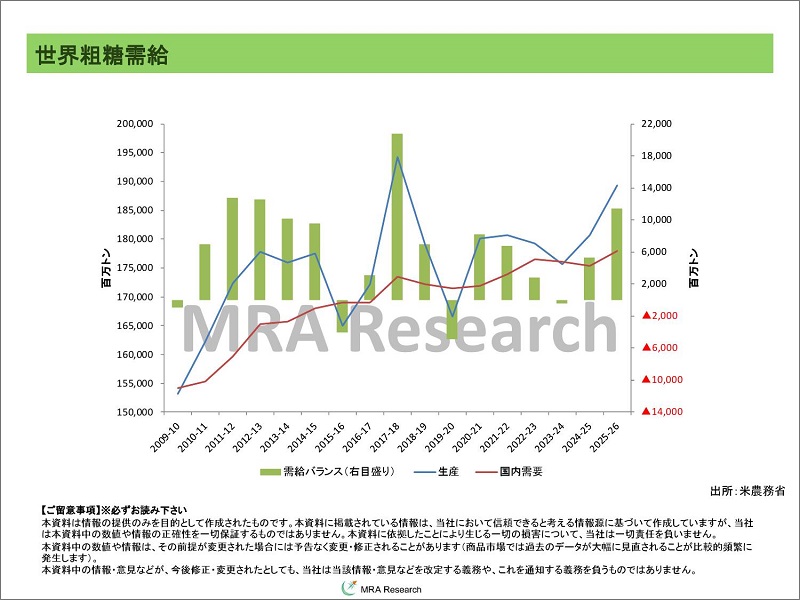Click the heading 【ご留意事項】※必ずお読み下さい

[x=113, y=510]
